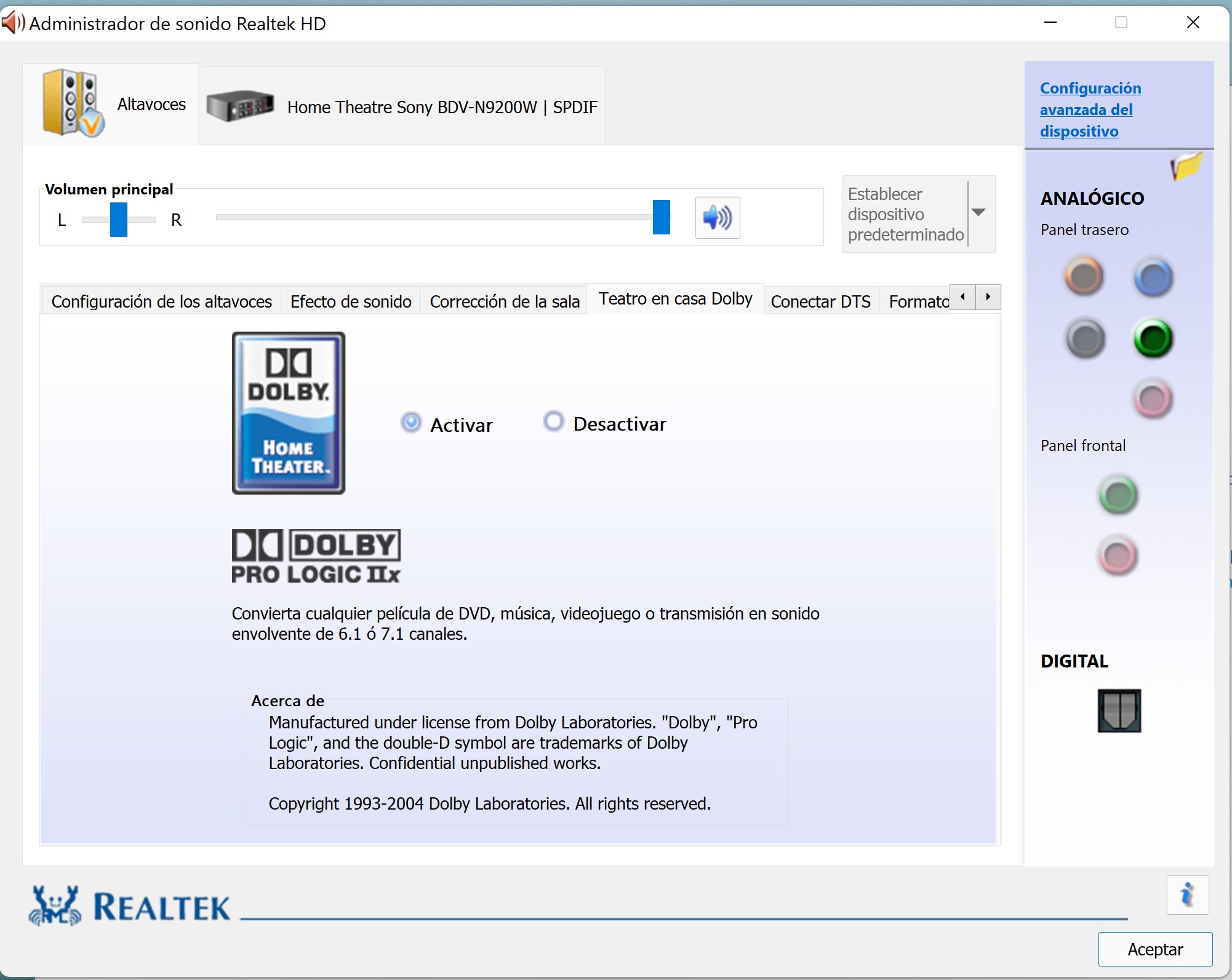
Task: Minimize the Realtek HD window
Action: click(x=1050, y=23)
